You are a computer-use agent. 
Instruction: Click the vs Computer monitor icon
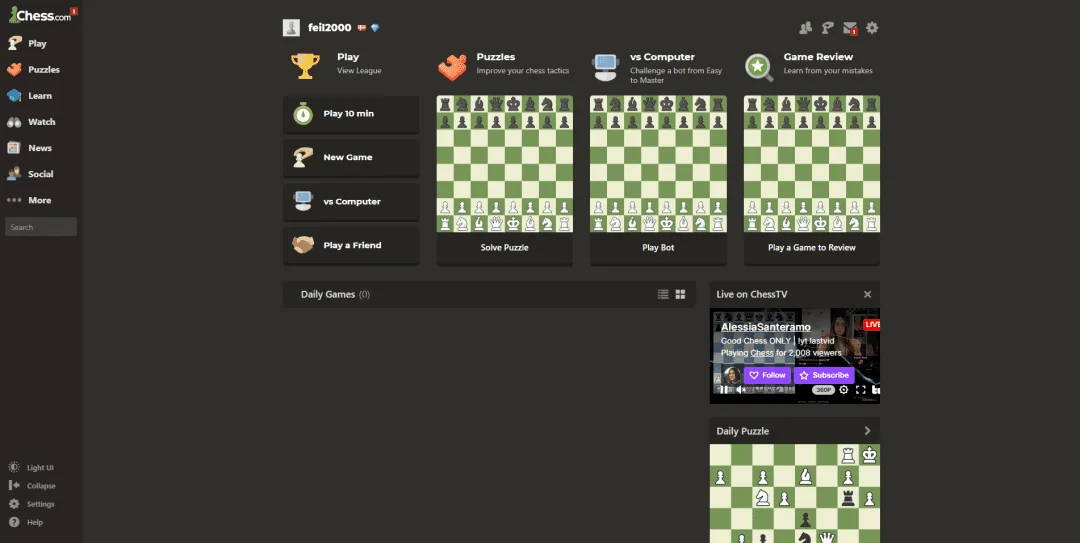tap(605, 68)
